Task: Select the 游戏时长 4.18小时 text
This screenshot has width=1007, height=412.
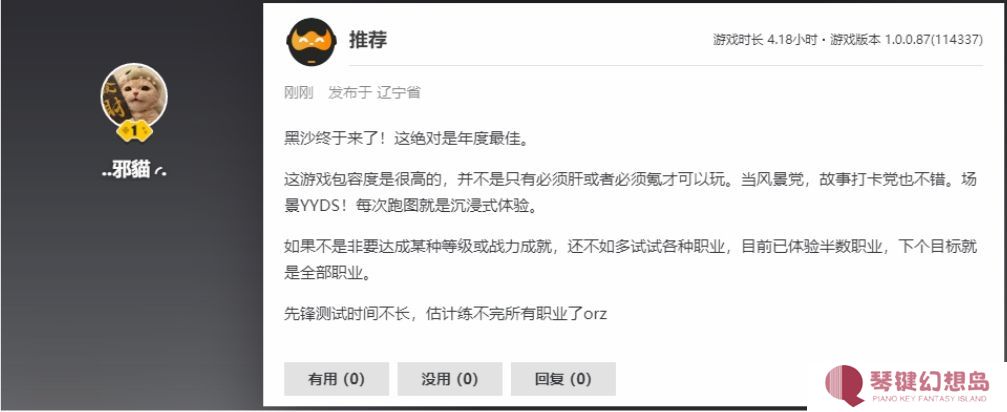Action: (764, 40)
